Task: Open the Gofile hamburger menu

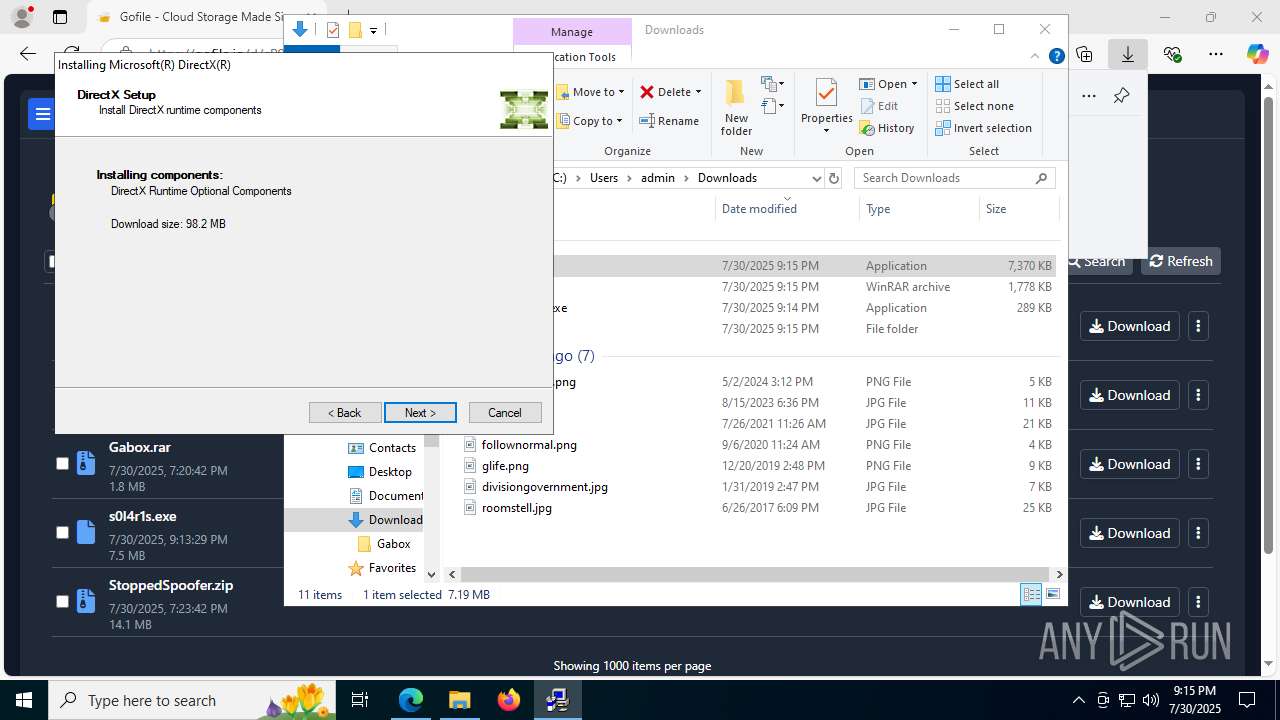Action: point(42,114)
